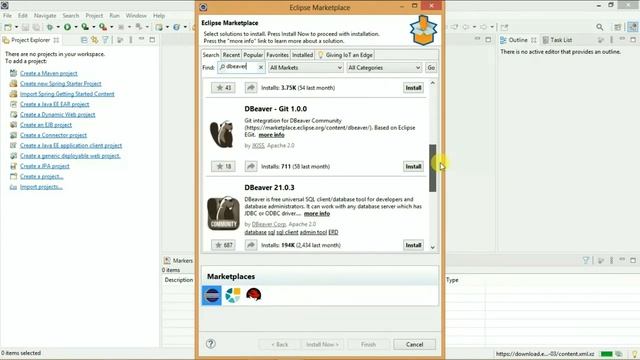Open the Giving IoT an Edge tab

click(345, 55)
